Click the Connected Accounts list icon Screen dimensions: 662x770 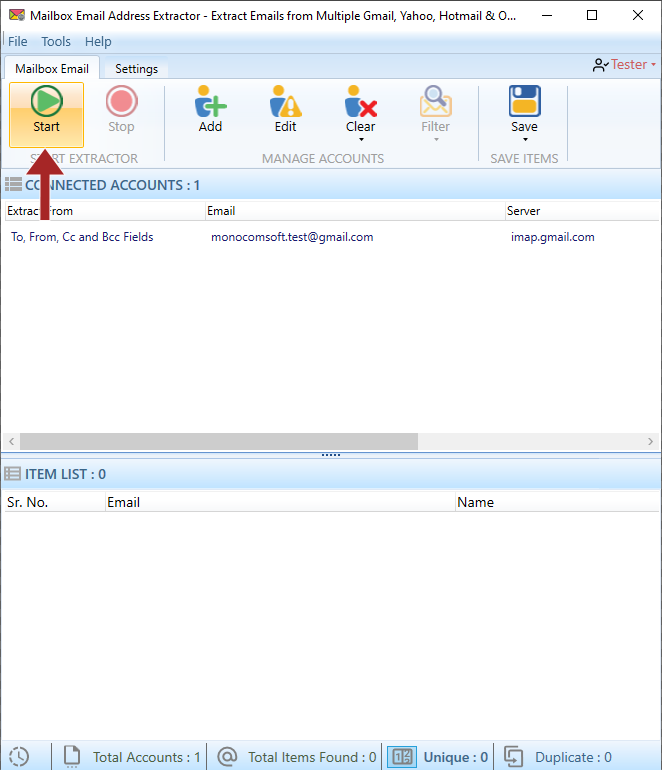point(13,185)
